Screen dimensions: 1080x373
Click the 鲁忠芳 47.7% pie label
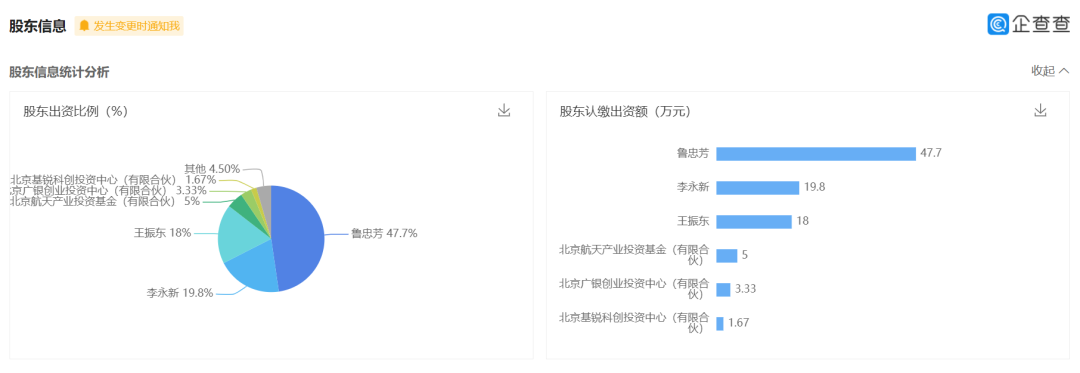click(384, 233)
